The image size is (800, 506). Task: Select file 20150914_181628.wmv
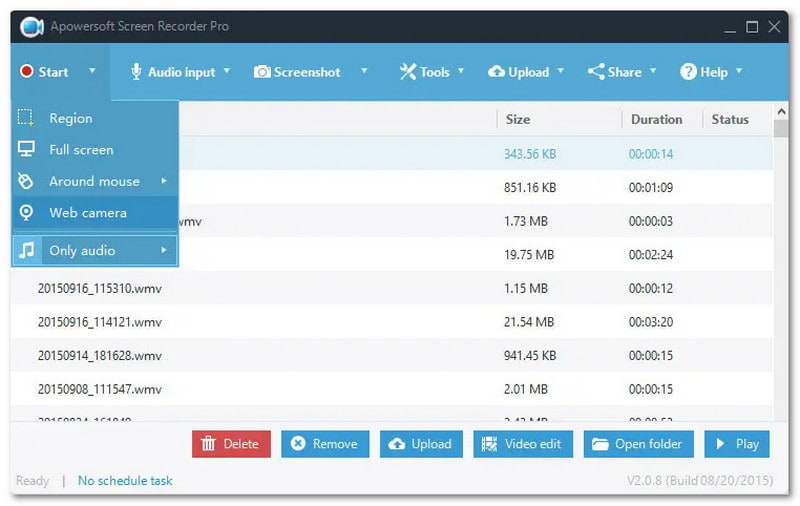pos(99,356)
